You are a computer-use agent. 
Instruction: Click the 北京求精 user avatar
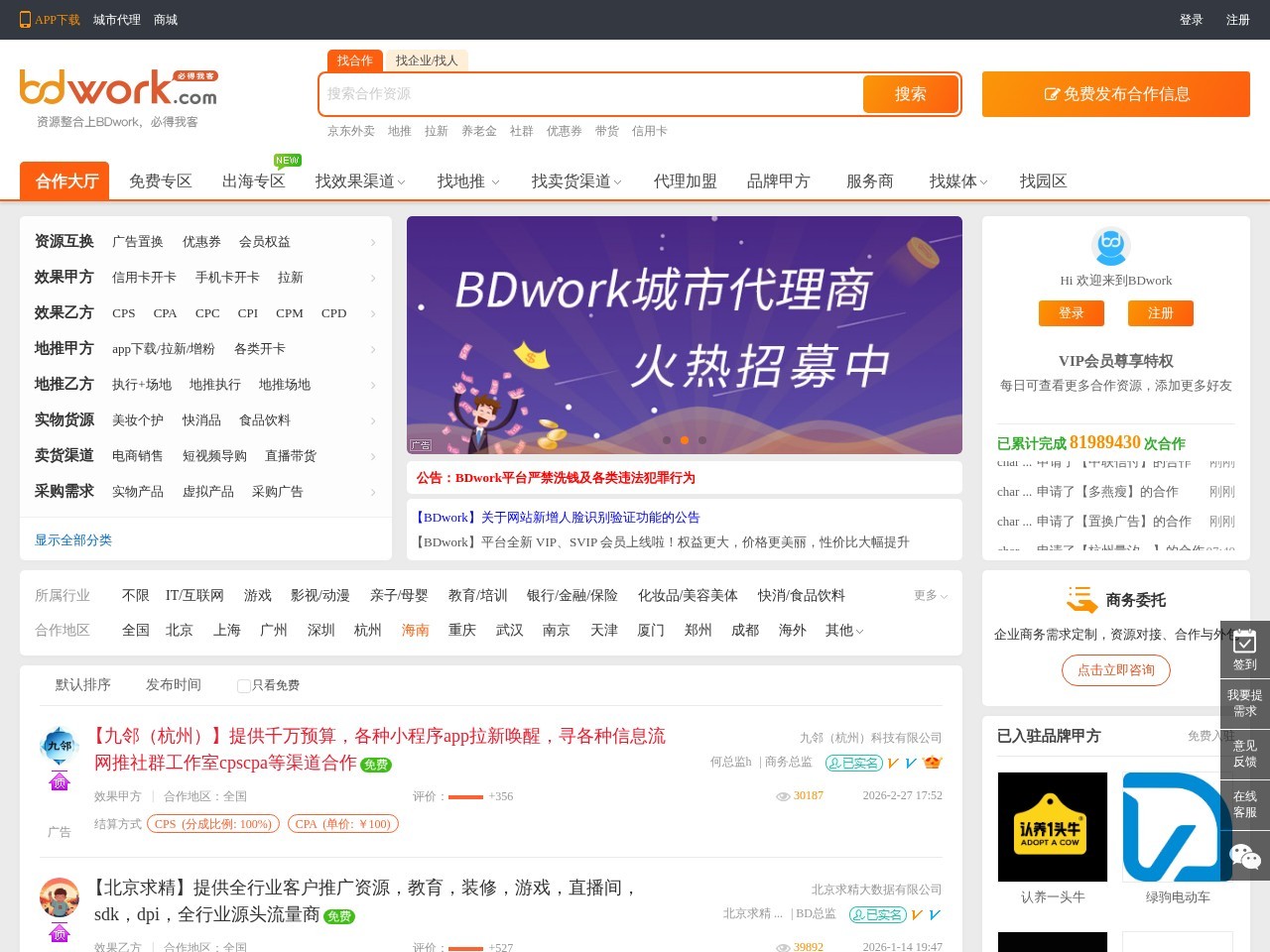(x=60, y=897)
